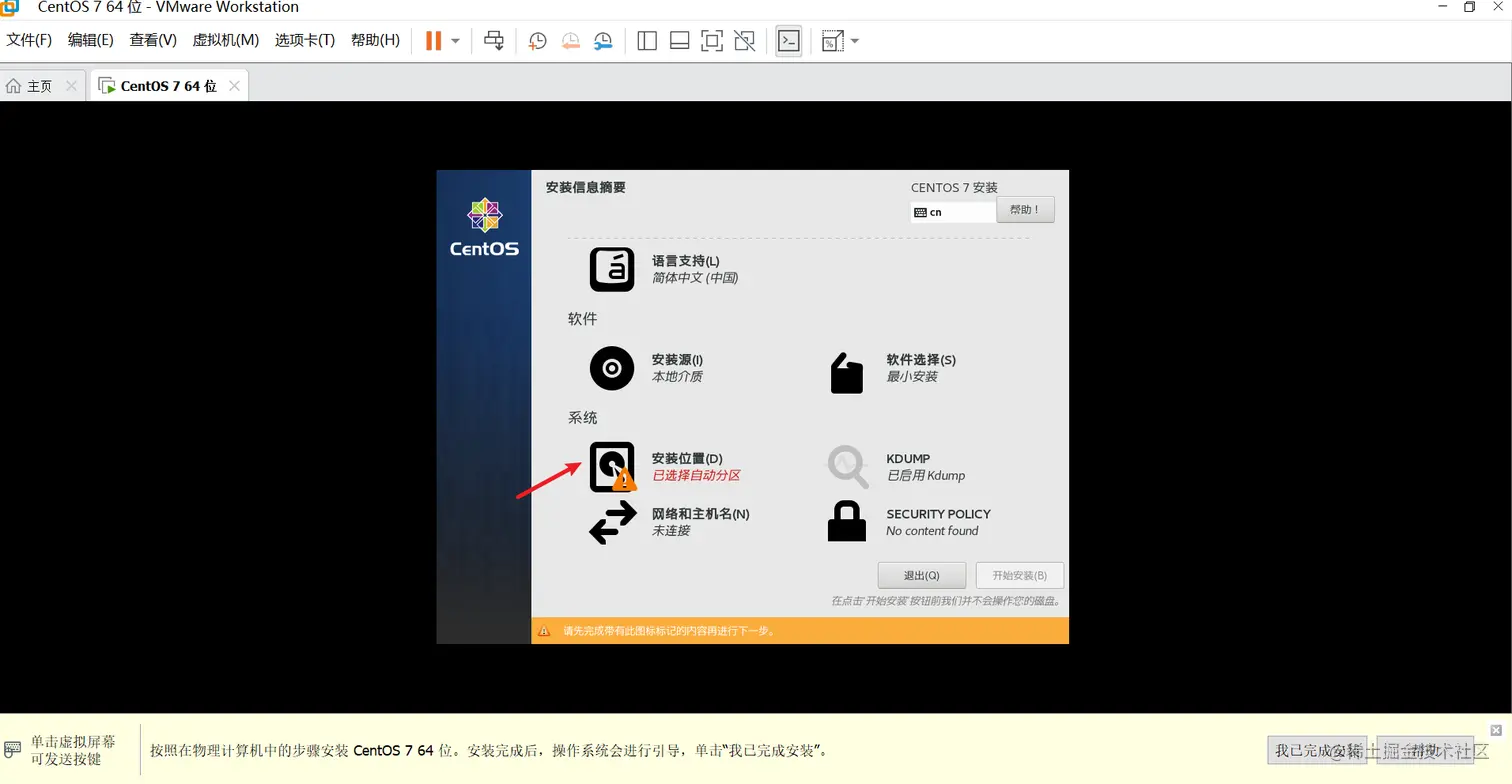Open SECURITY POLICY padlock icon
Viewport: 1512px width, 784px height.
tap(847, 521)
